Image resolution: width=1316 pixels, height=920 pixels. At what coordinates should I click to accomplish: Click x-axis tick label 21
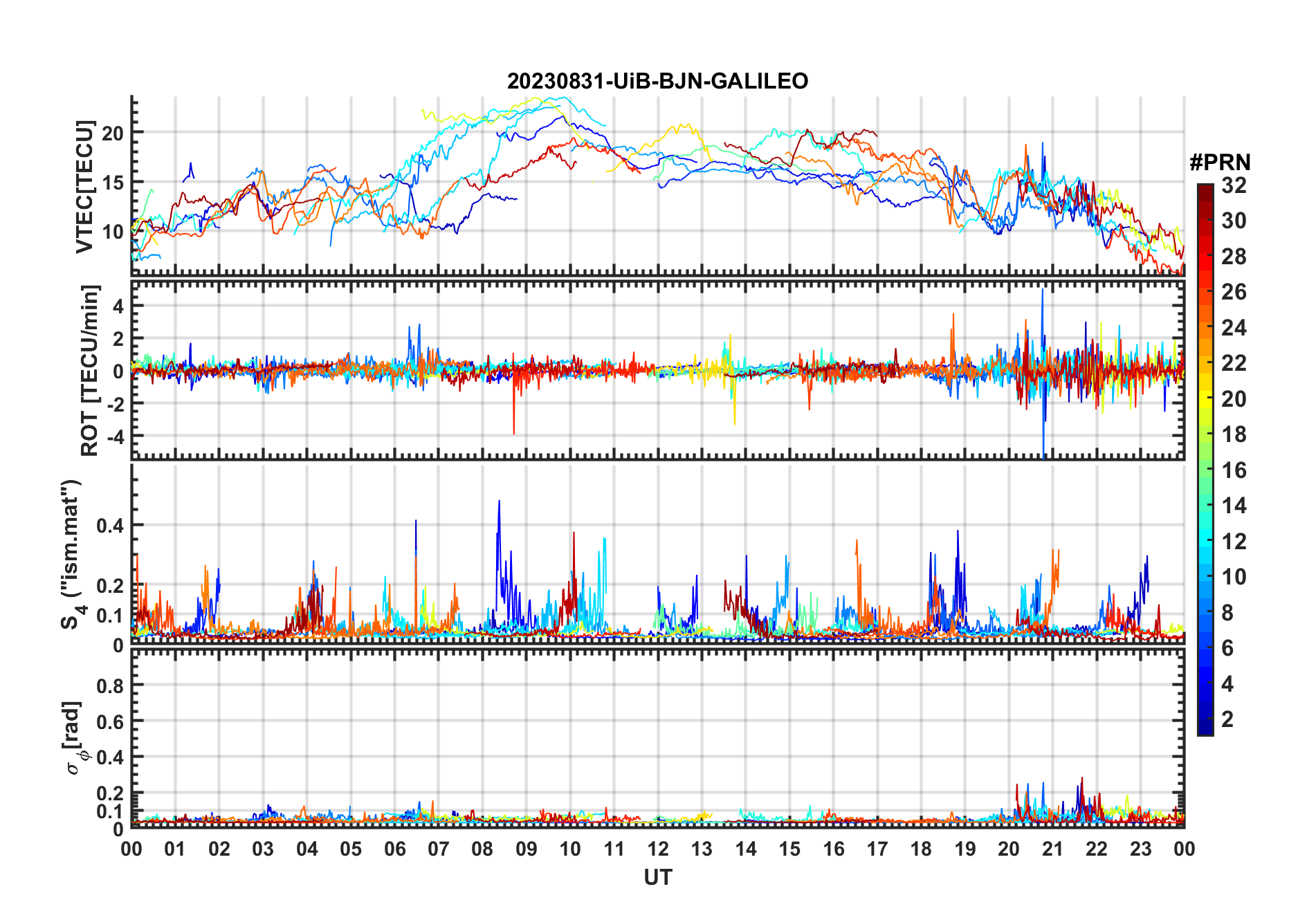coord(1052,849)
